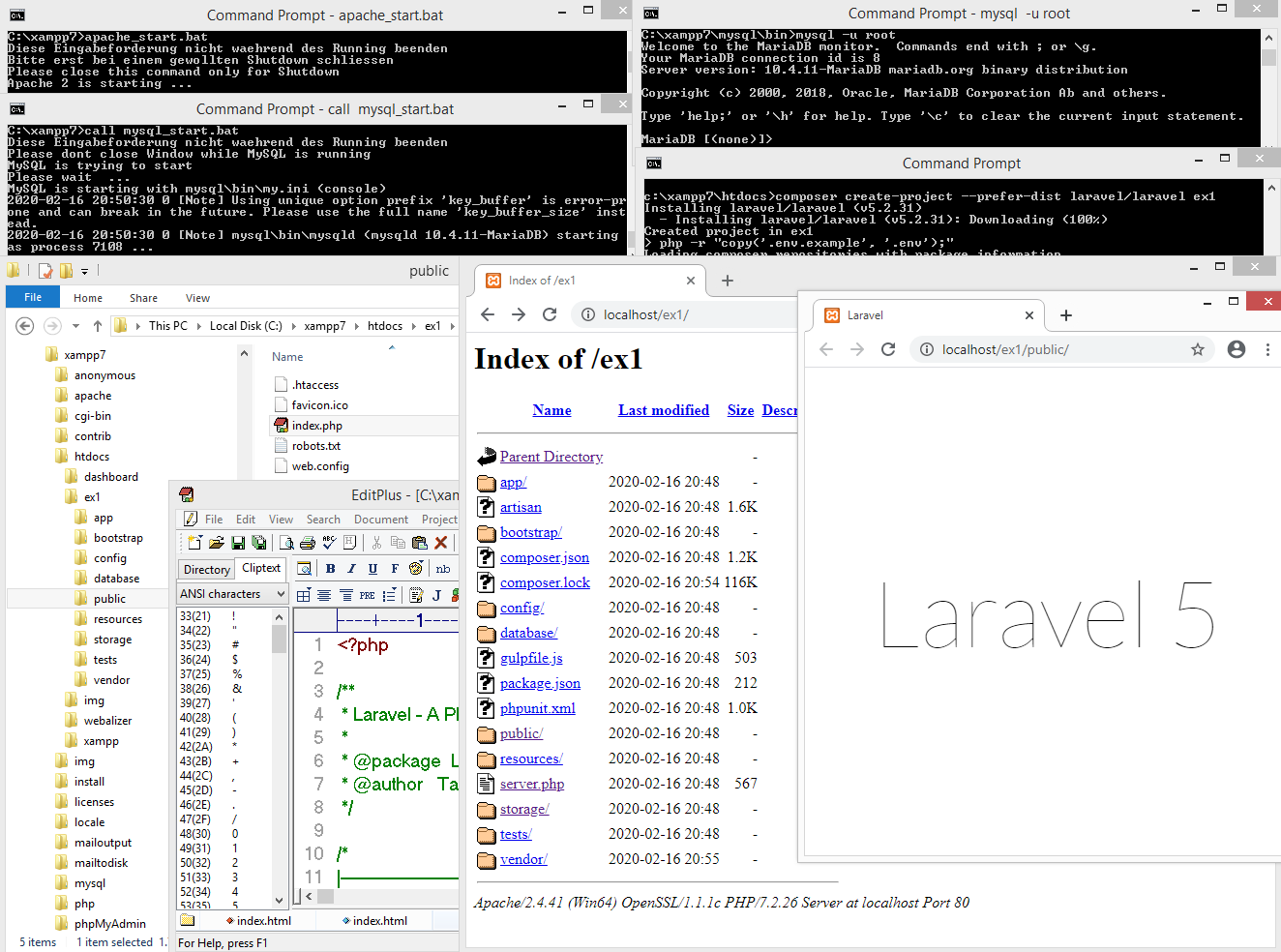Toggle Bold formatting in EditPlus
The height and width of the screenshot is (952, 1281).
click(330, 568)
